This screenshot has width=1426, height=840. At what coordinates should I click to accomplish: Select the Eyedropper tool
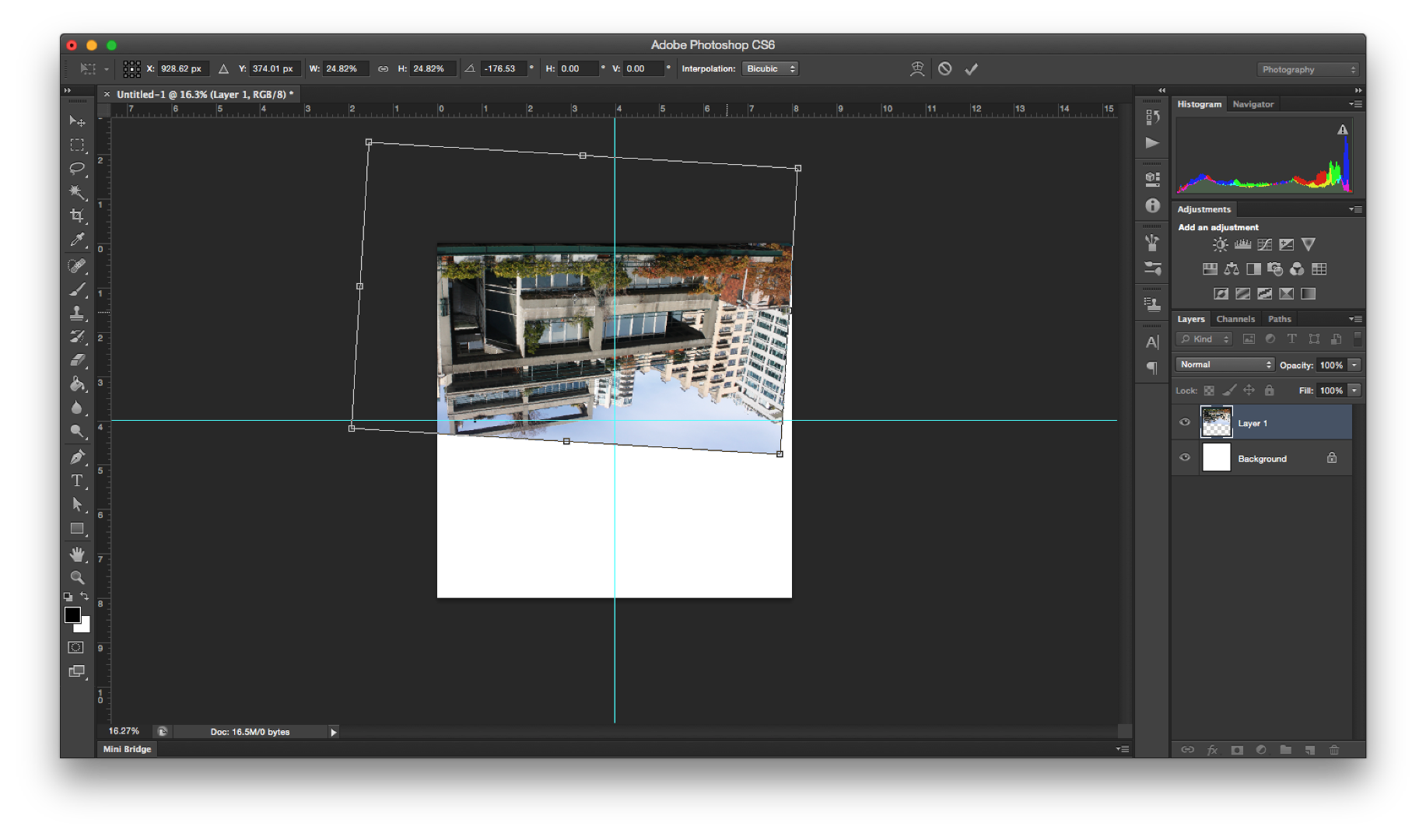(x=77, y=240)
